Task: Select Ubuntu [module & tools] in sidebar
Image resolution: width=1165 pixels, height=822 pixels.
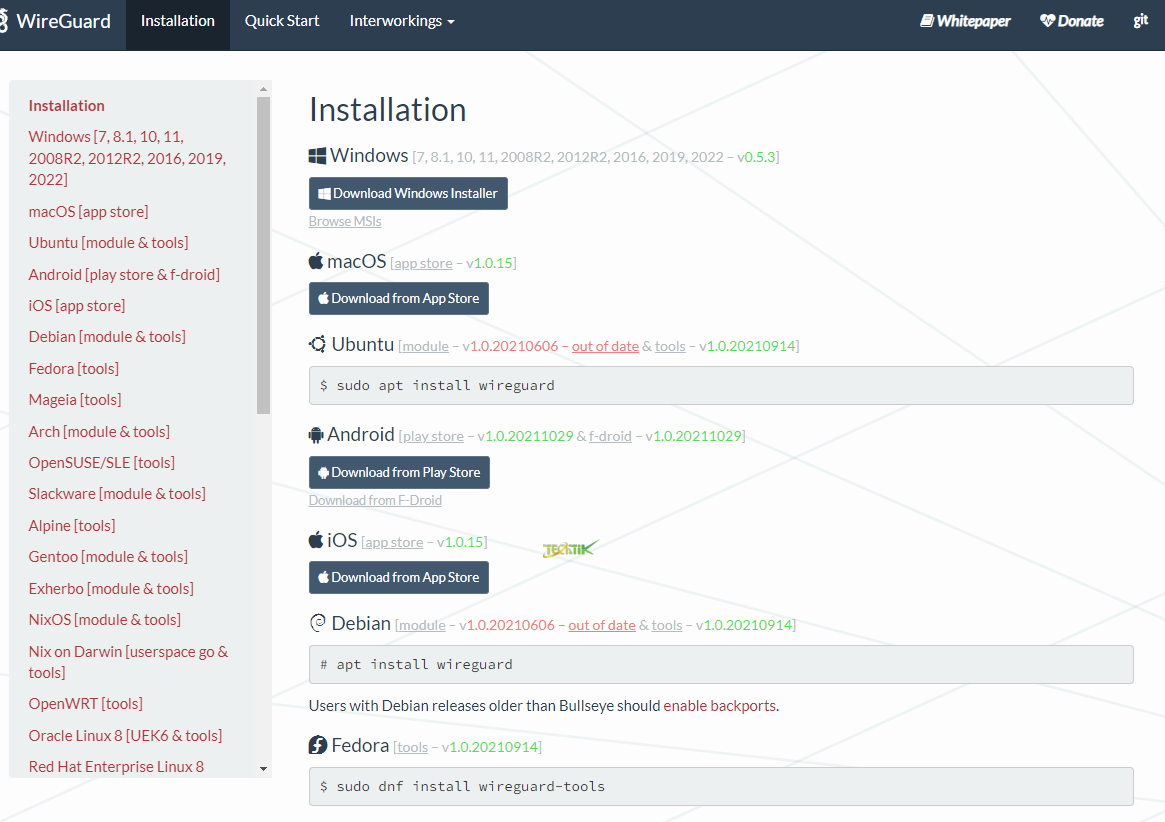Action: (108, 243)
